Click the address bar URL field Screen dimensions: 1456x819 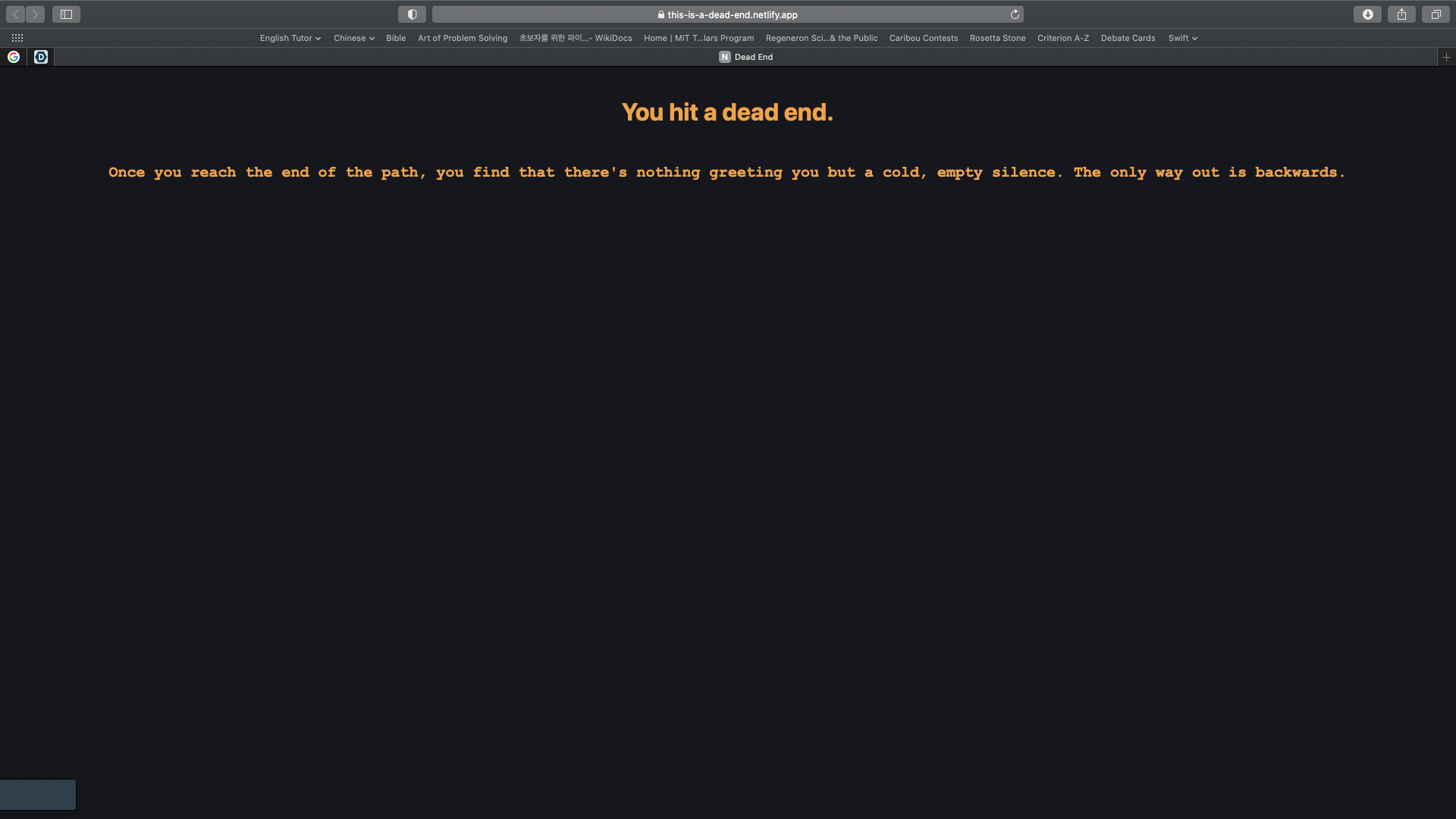click(x=728, y=14)
